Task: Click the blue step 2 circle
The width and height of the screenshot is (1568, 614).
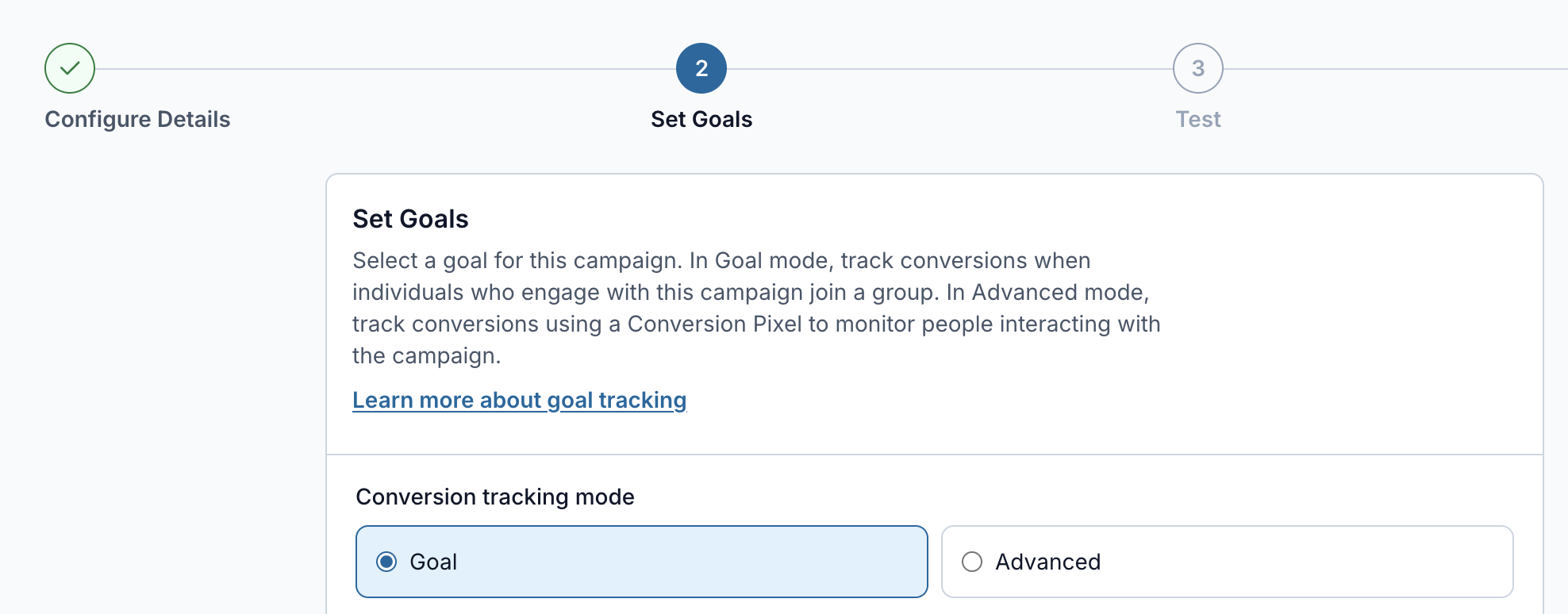Action: (701, 68)
